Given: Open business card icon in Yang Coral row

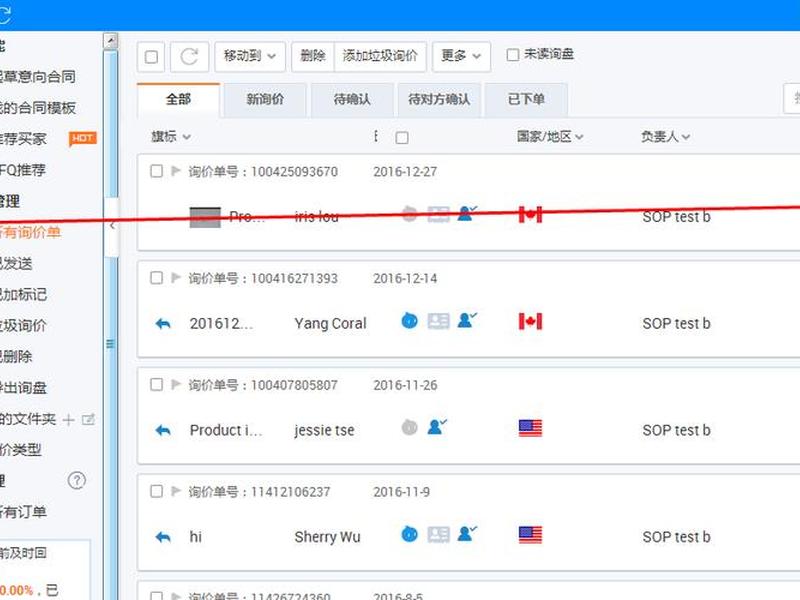Looking at the screenshot, I should pos(438,321).
